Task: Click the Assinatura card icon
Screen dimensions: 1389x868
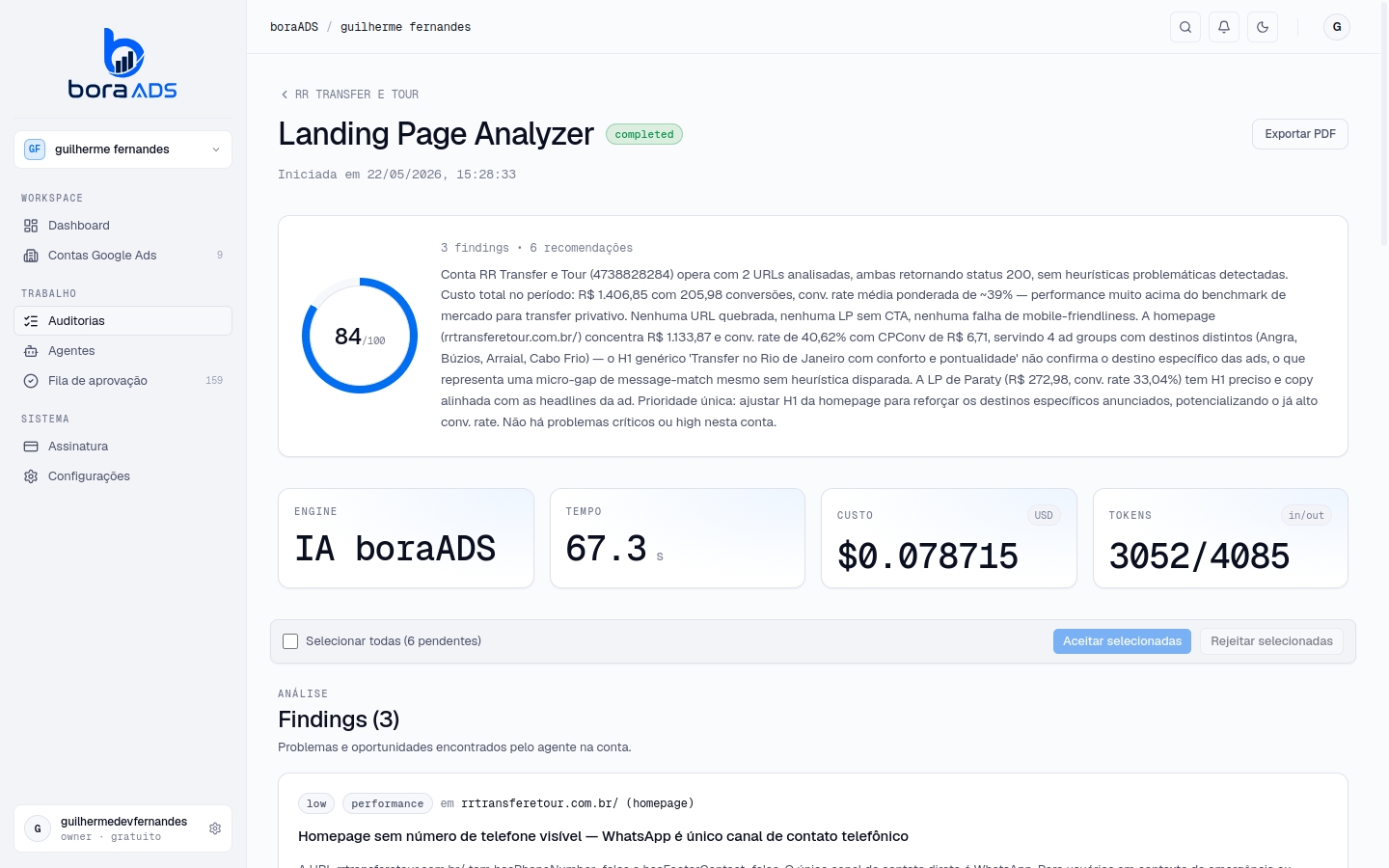Action: (31, 447)
